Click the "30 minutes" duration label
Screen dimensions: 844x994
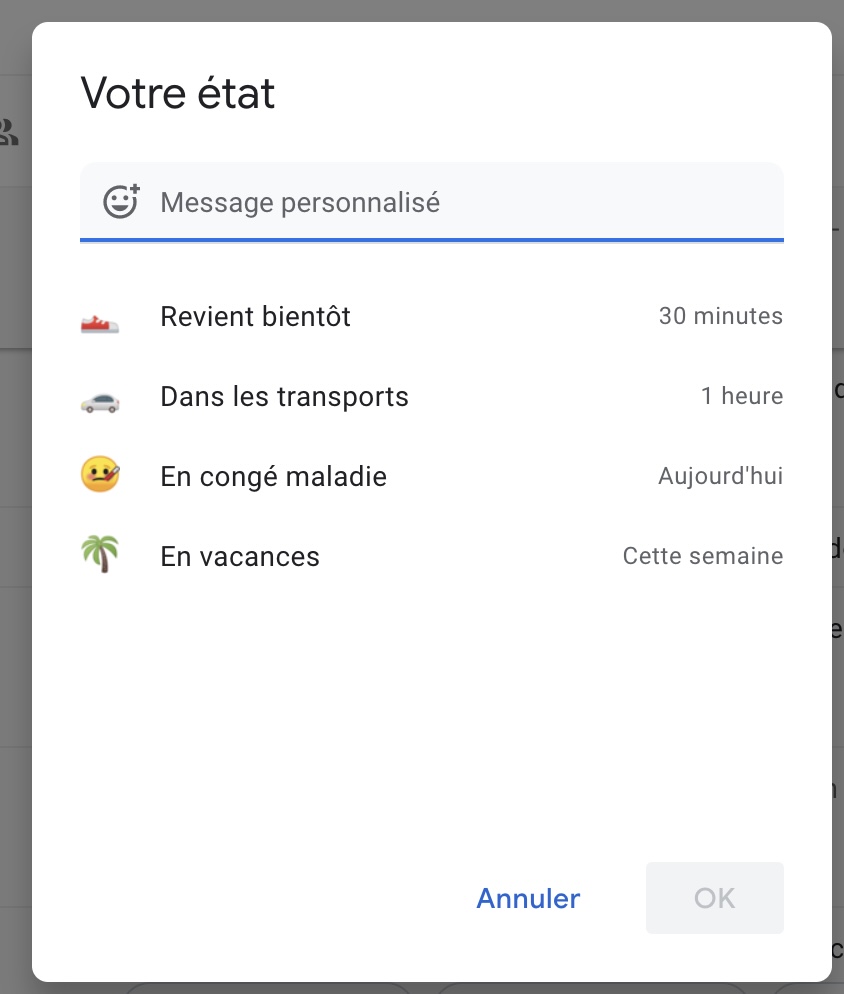720,317
